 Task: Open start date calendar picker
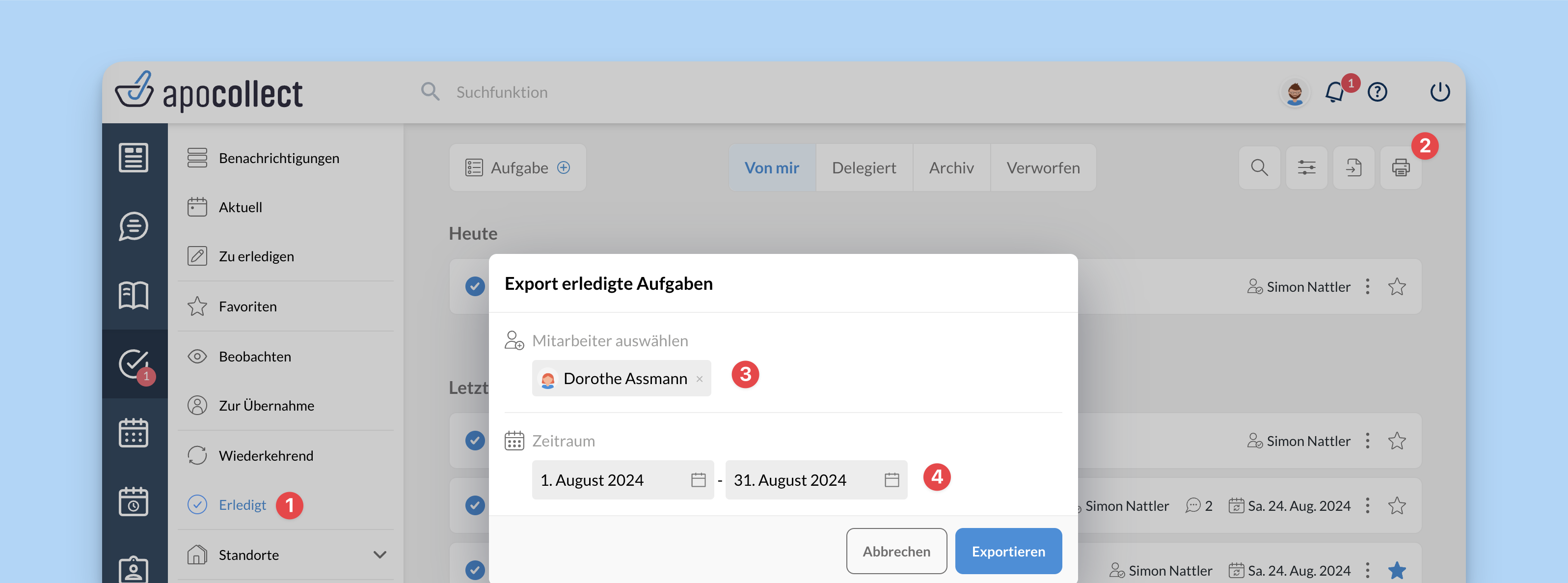coord(698,480)
